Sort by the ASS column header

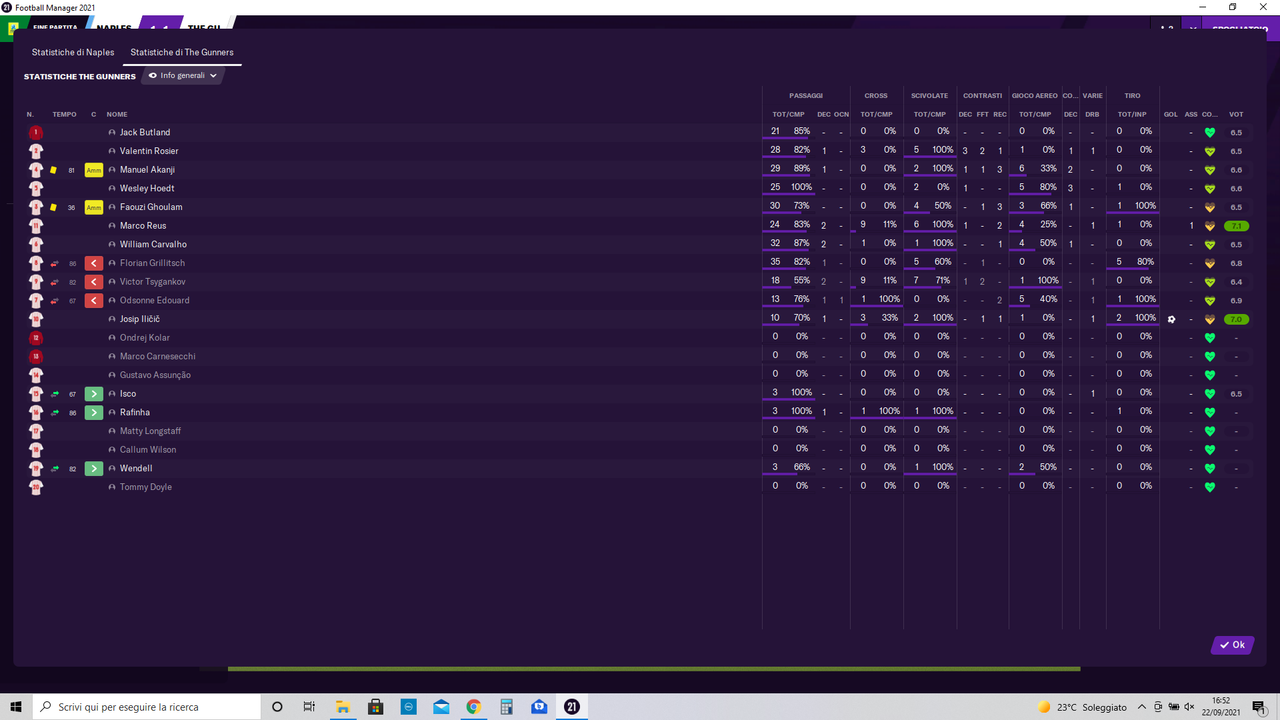pos(1190,114)
